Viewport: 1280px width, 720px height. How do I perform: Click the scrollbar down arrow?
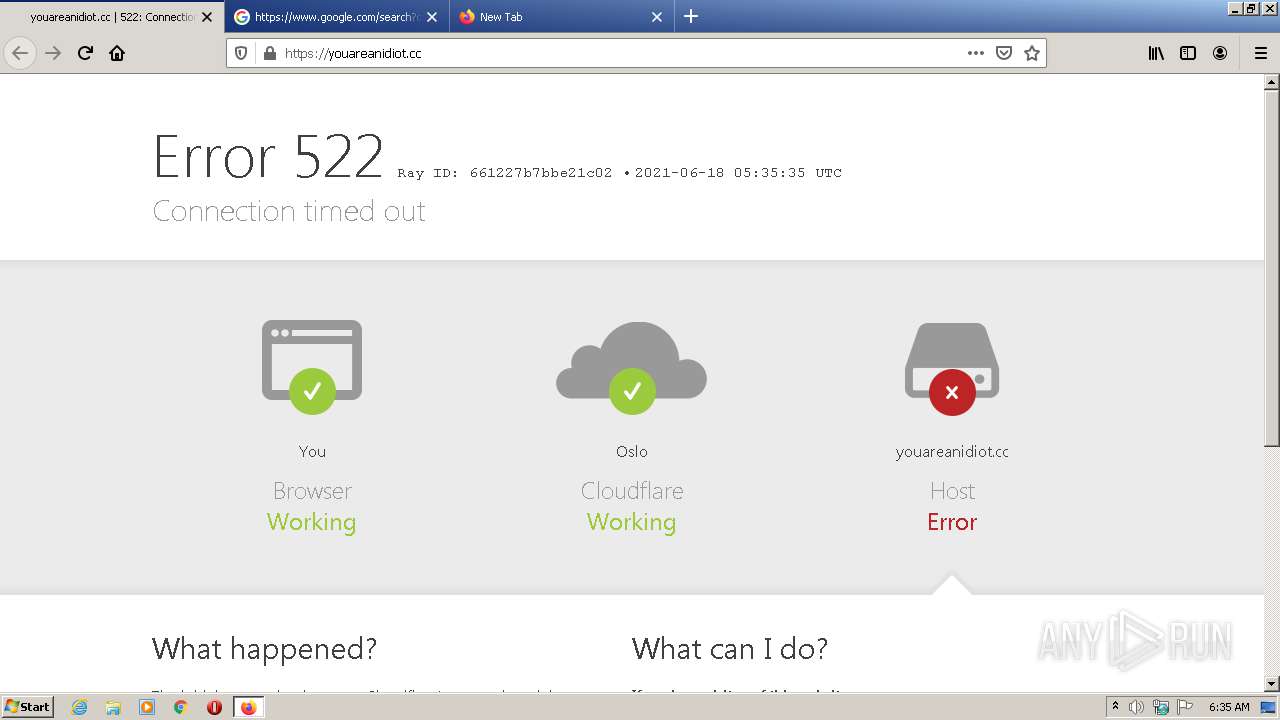[1272, 684]
